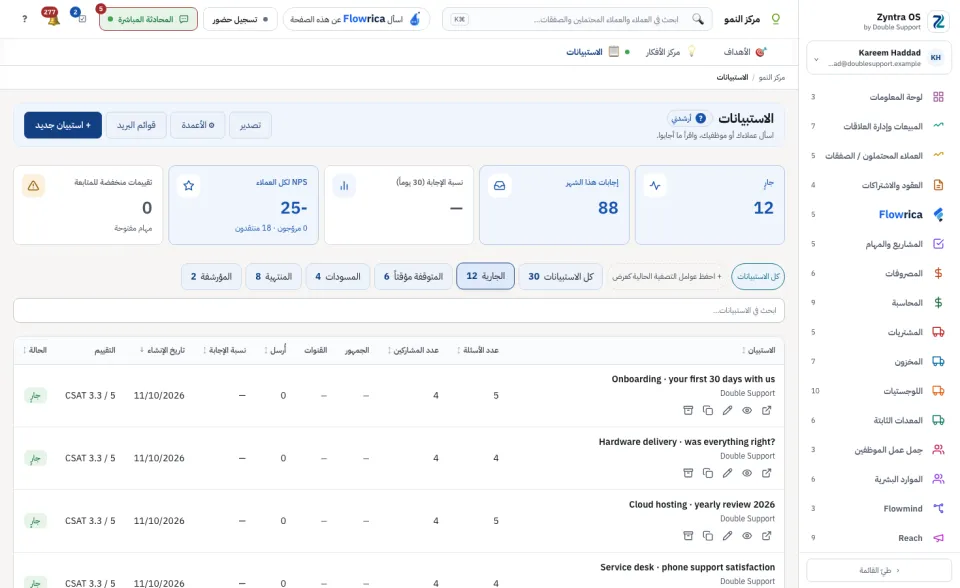Click استبيان جديد button

click(63, 125)
